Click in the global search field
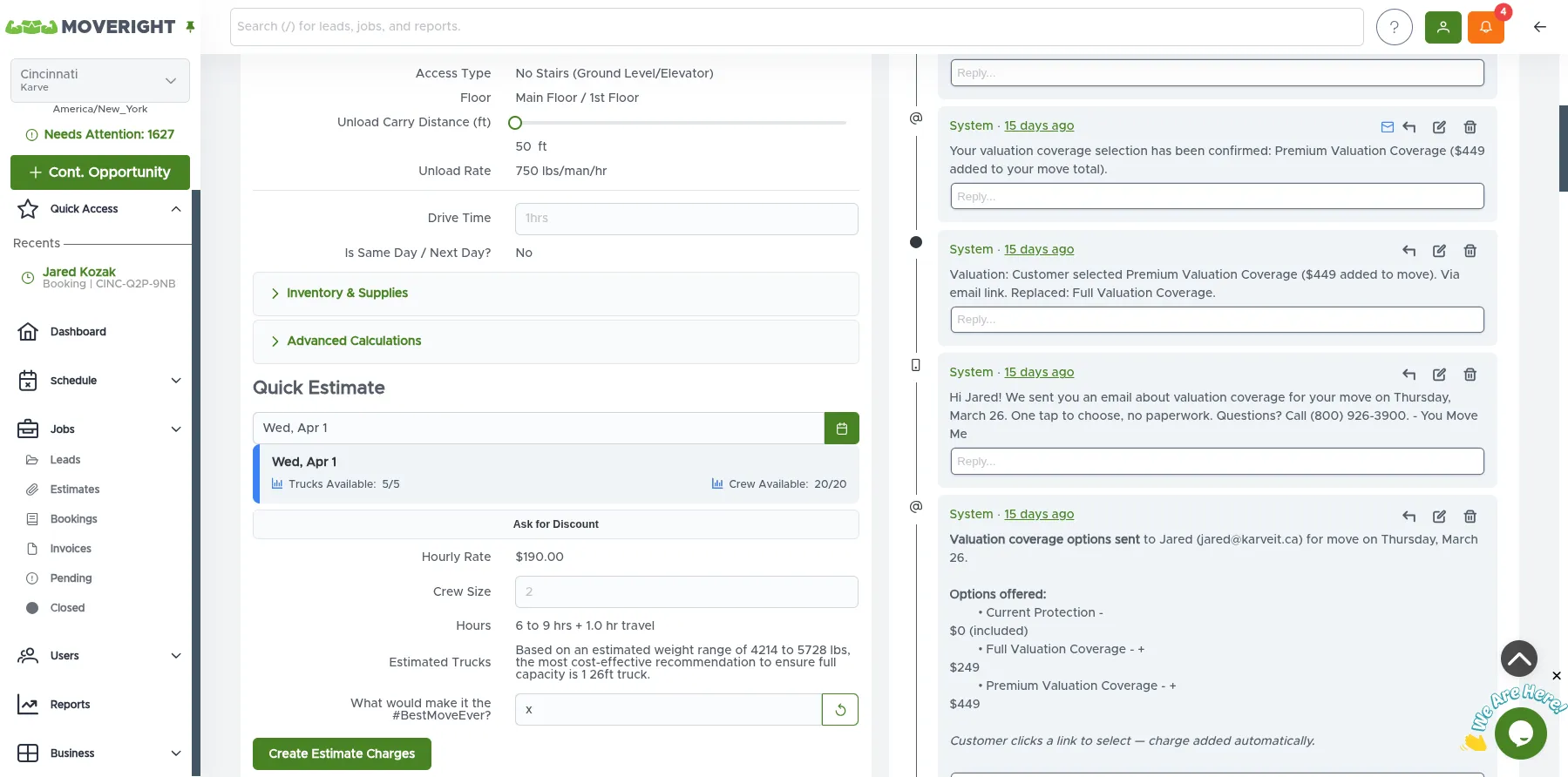This screenshot has width=1568, height=777. click(x=797, y=27)
